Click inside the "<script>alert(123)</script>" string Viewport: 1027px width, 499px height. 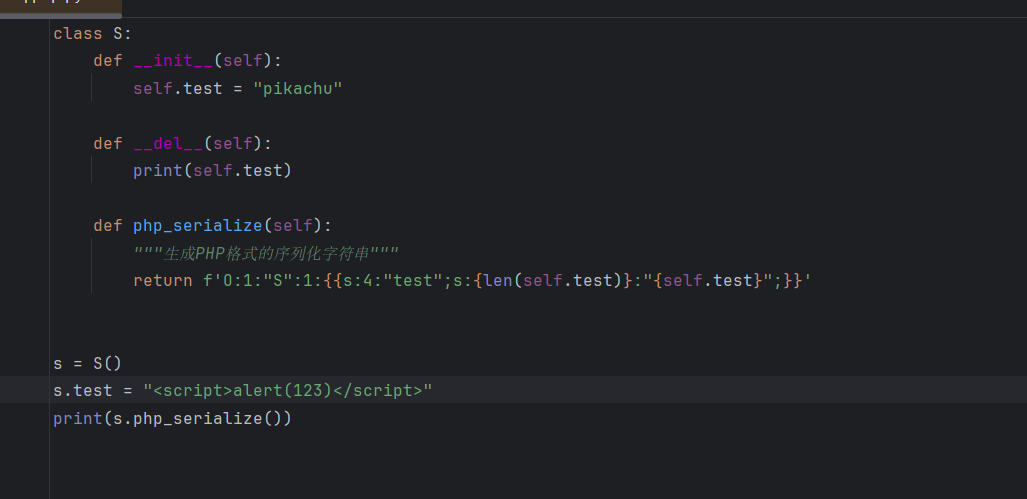[x=288, y=390]
